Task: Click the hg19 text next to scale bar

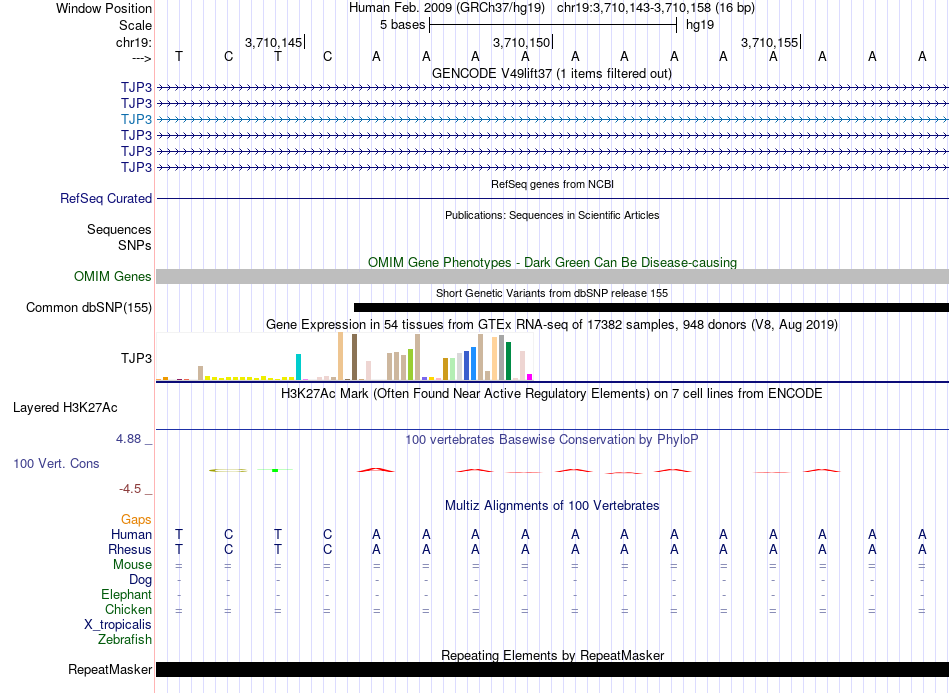Action: coord(700,25)
